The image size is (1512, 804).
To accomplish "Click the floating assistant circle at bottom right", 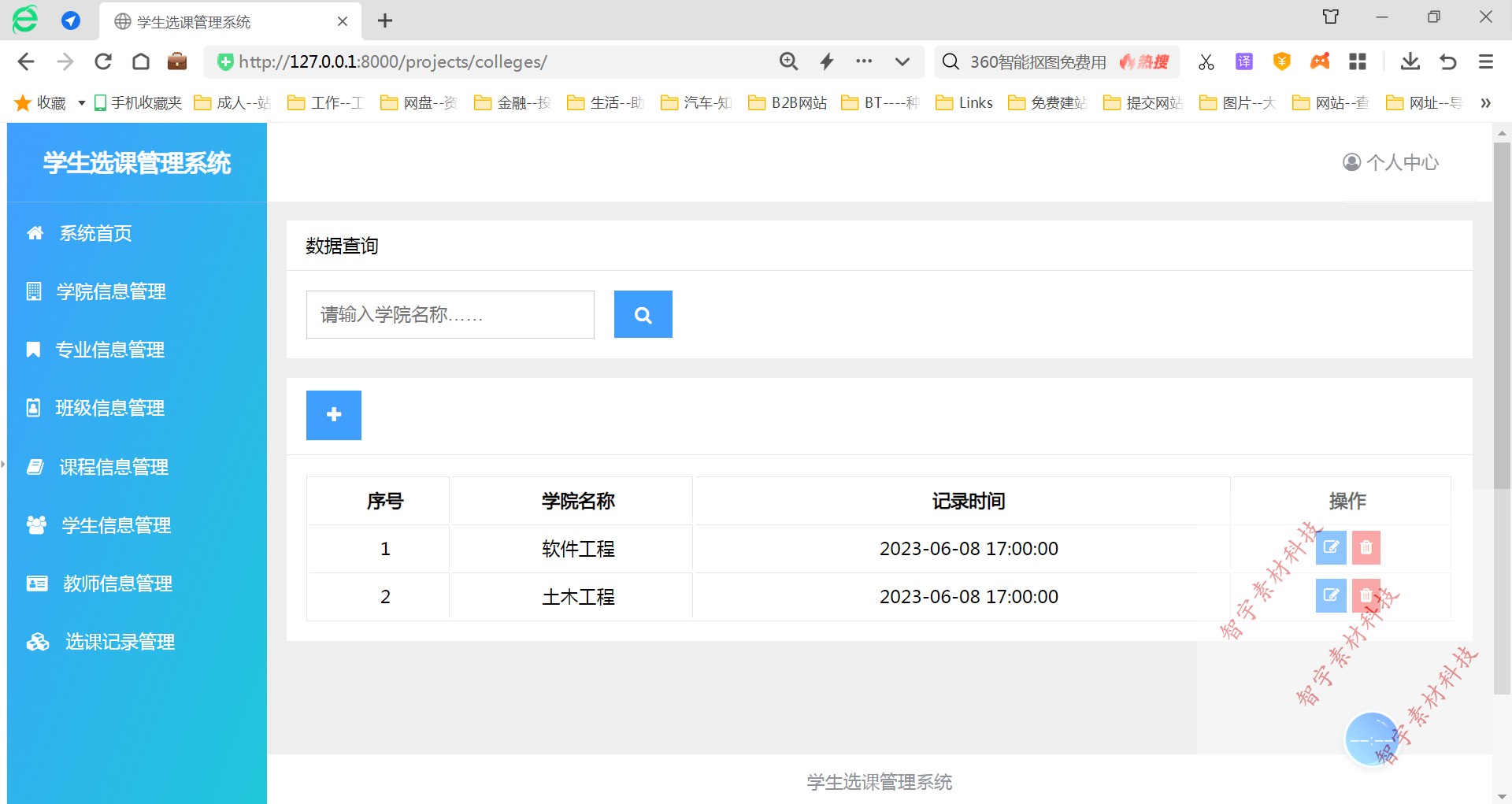I will 1373,739.
